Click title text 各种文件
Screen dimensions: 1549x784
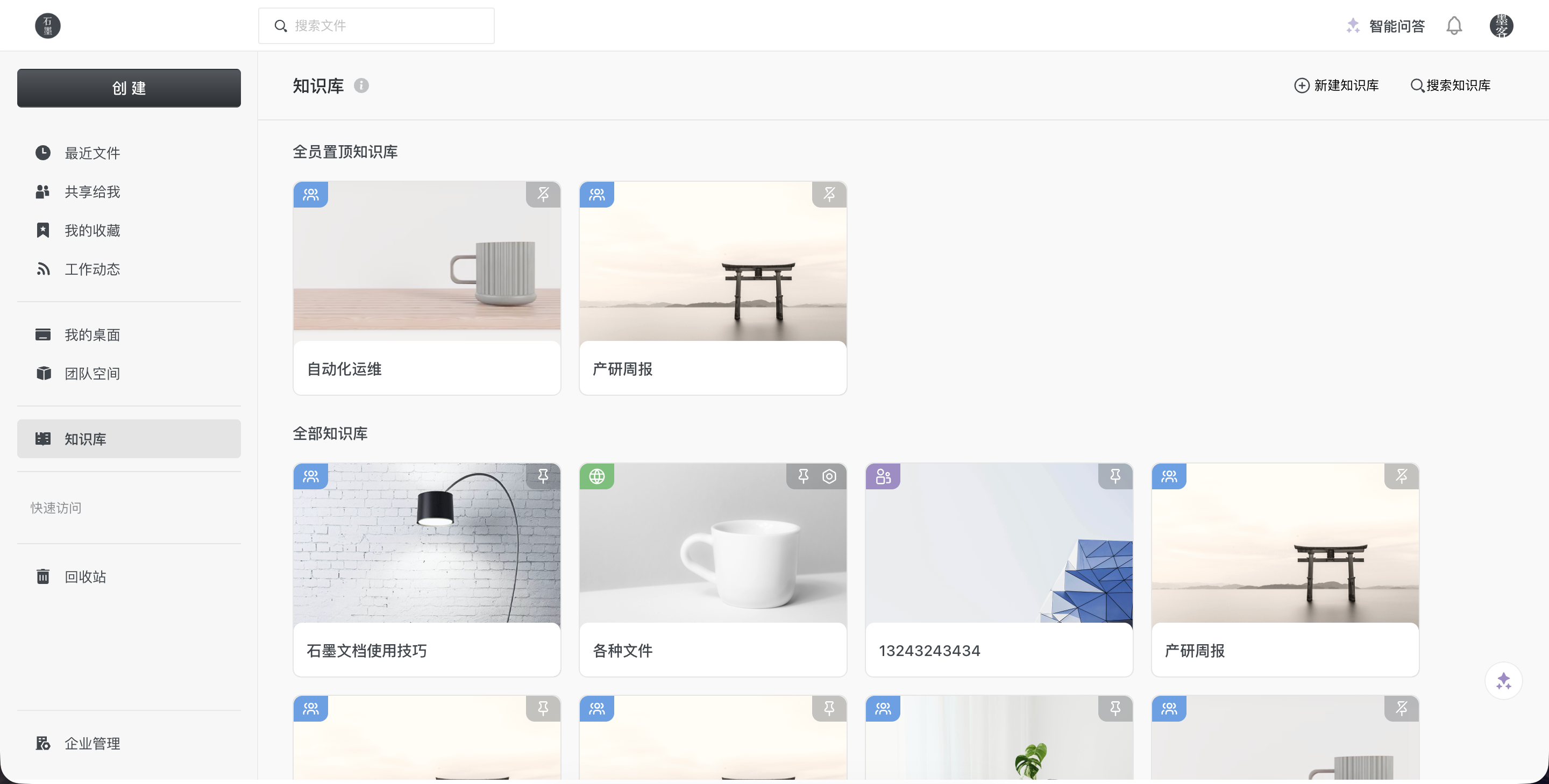(622, 651)
